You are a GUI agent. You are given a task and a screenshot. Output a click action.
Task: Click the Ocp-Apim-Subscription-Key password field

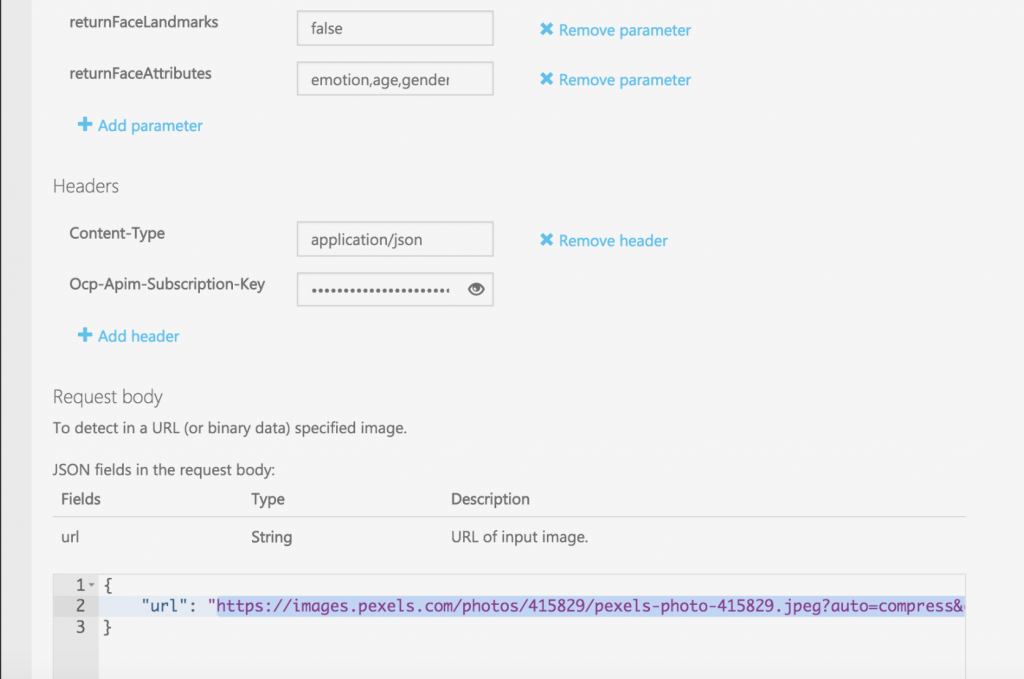tap(380, 289)
